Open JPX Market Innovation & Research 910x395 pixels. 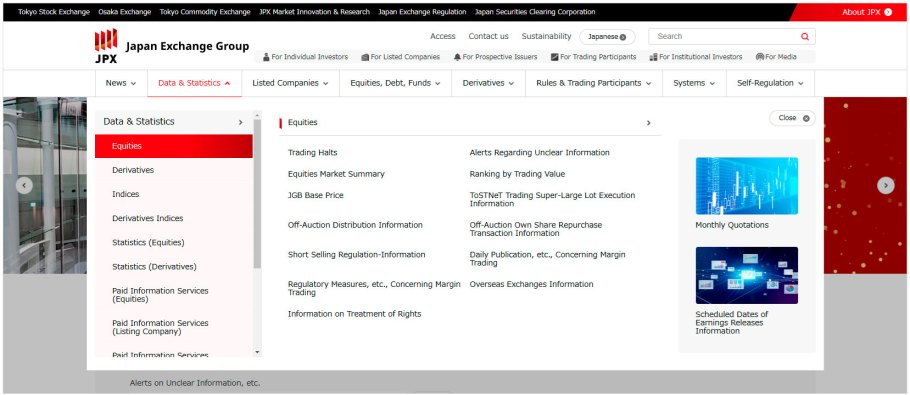coord(315,12)
